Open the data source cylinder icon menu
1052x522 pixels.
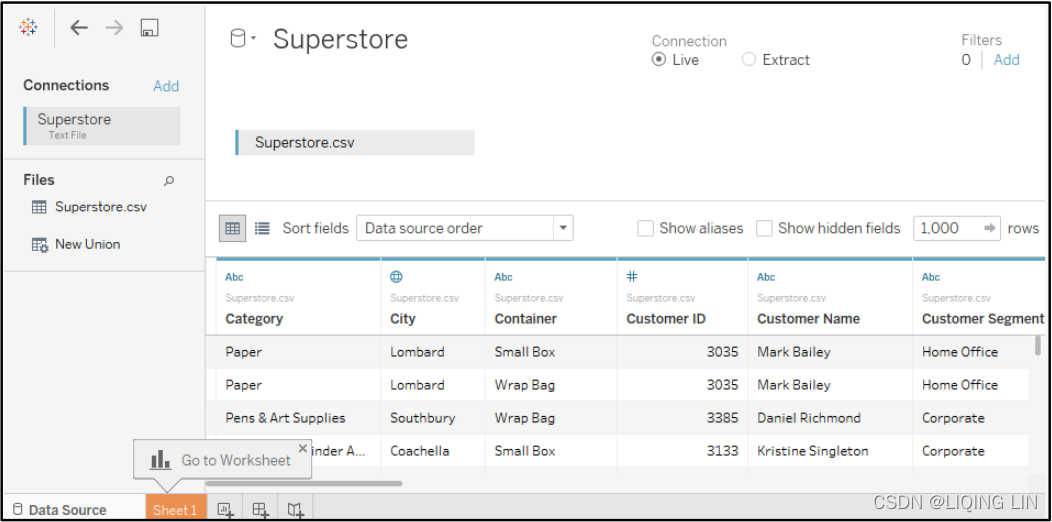243,39
